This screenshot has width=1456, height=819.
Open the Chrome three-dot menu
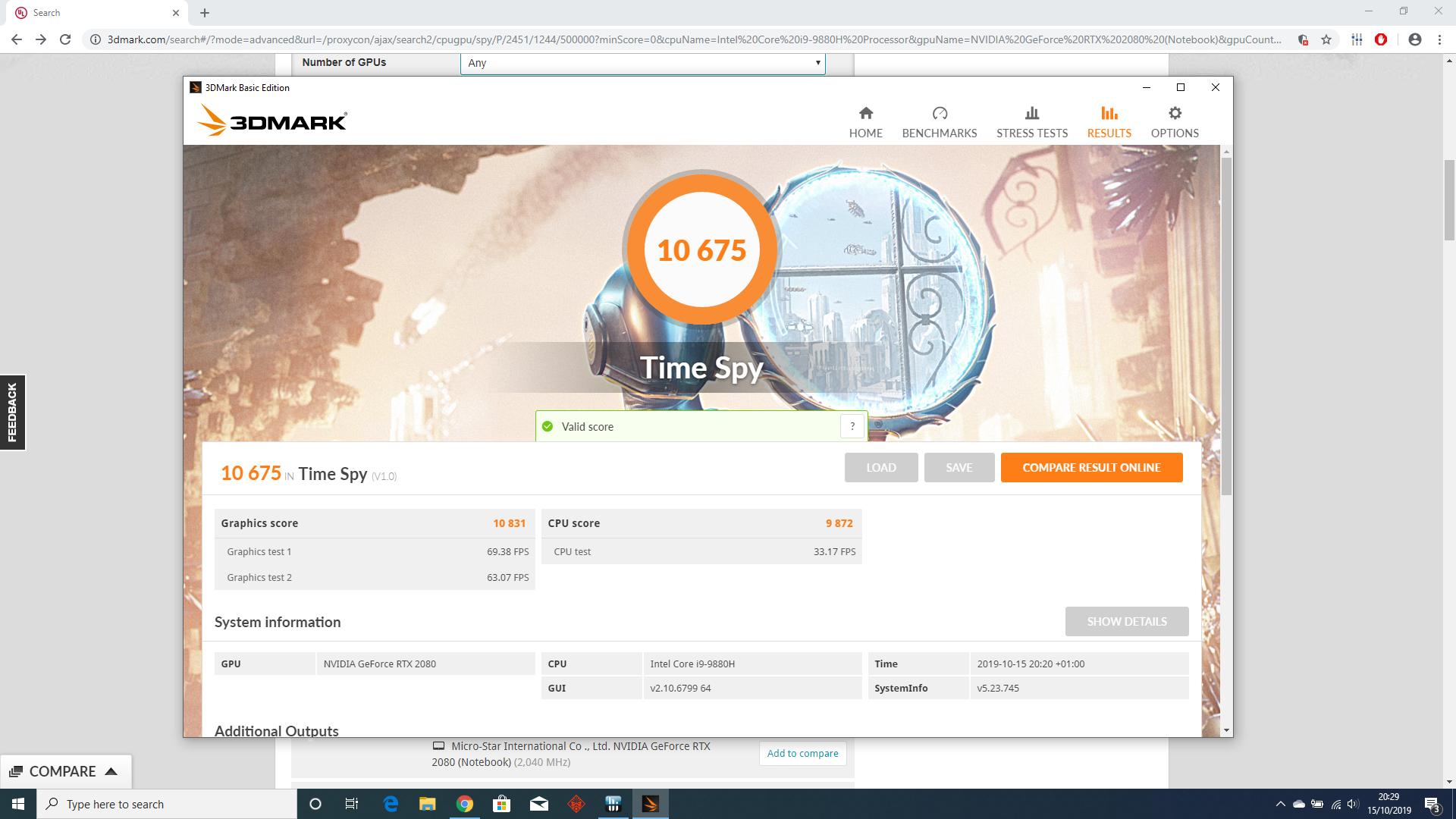1439,39
